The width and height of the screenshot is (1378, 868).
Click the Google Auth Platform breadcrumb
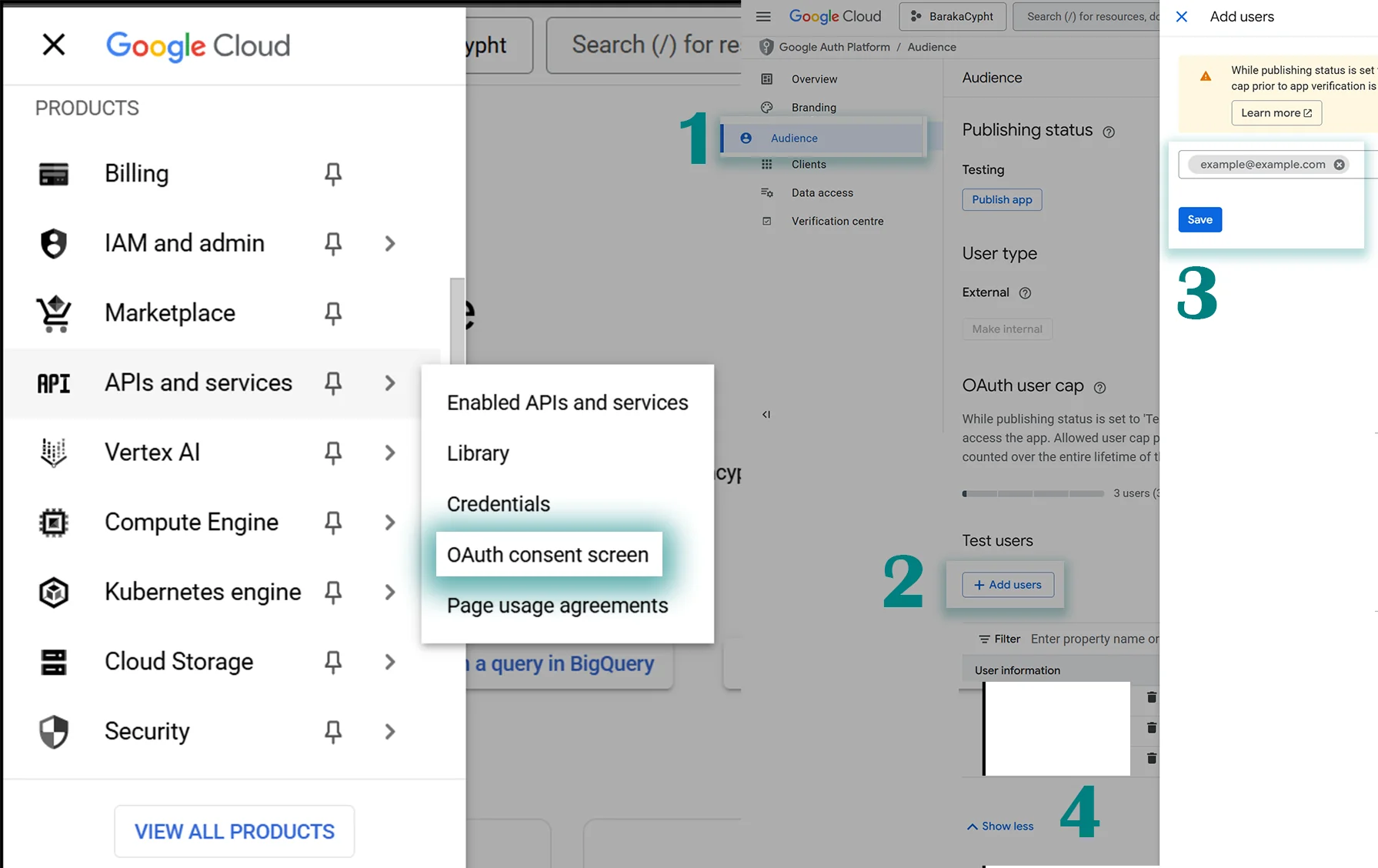pos(834,47)
